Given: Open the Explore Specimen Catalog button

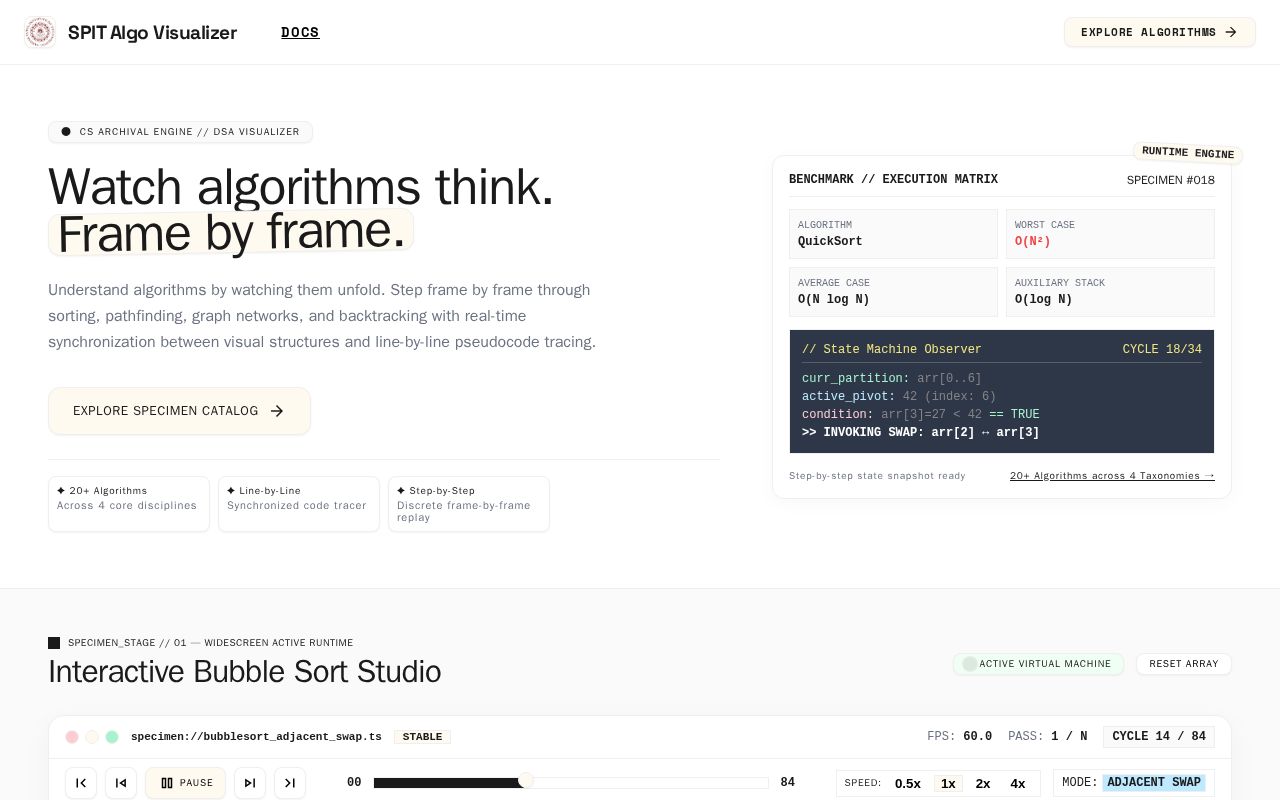Looking at the screenshot, I should pyautogui.click(x=179, y=411).
